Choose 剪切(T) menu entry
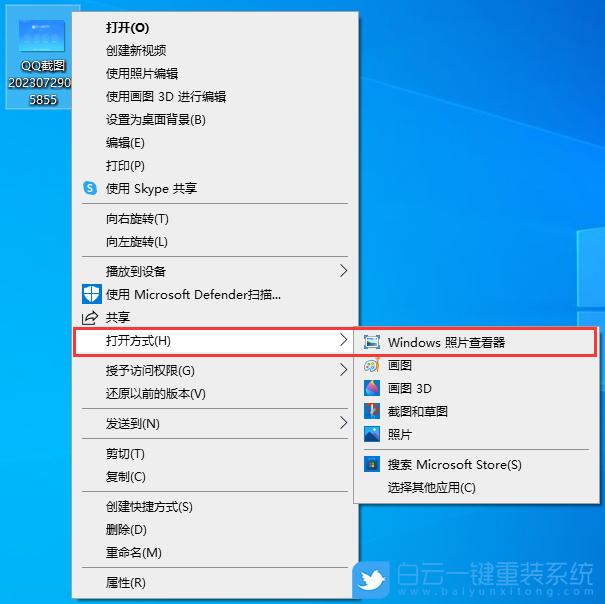The width and height of the screenshot is (605, 604). tap(215, 453)
